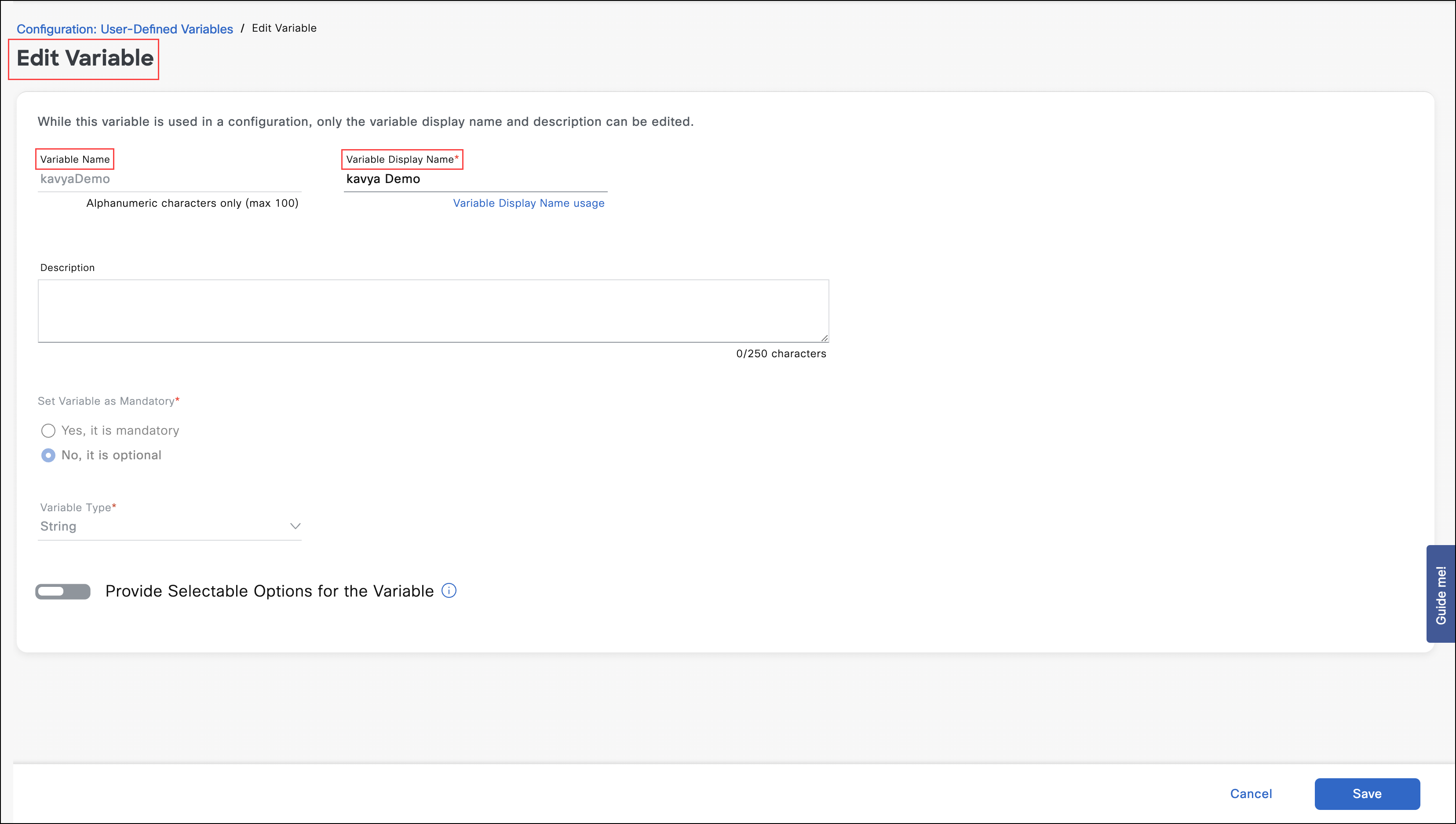Click the Edit Variable page heading

pyautogui.click(x=85, y=58)
